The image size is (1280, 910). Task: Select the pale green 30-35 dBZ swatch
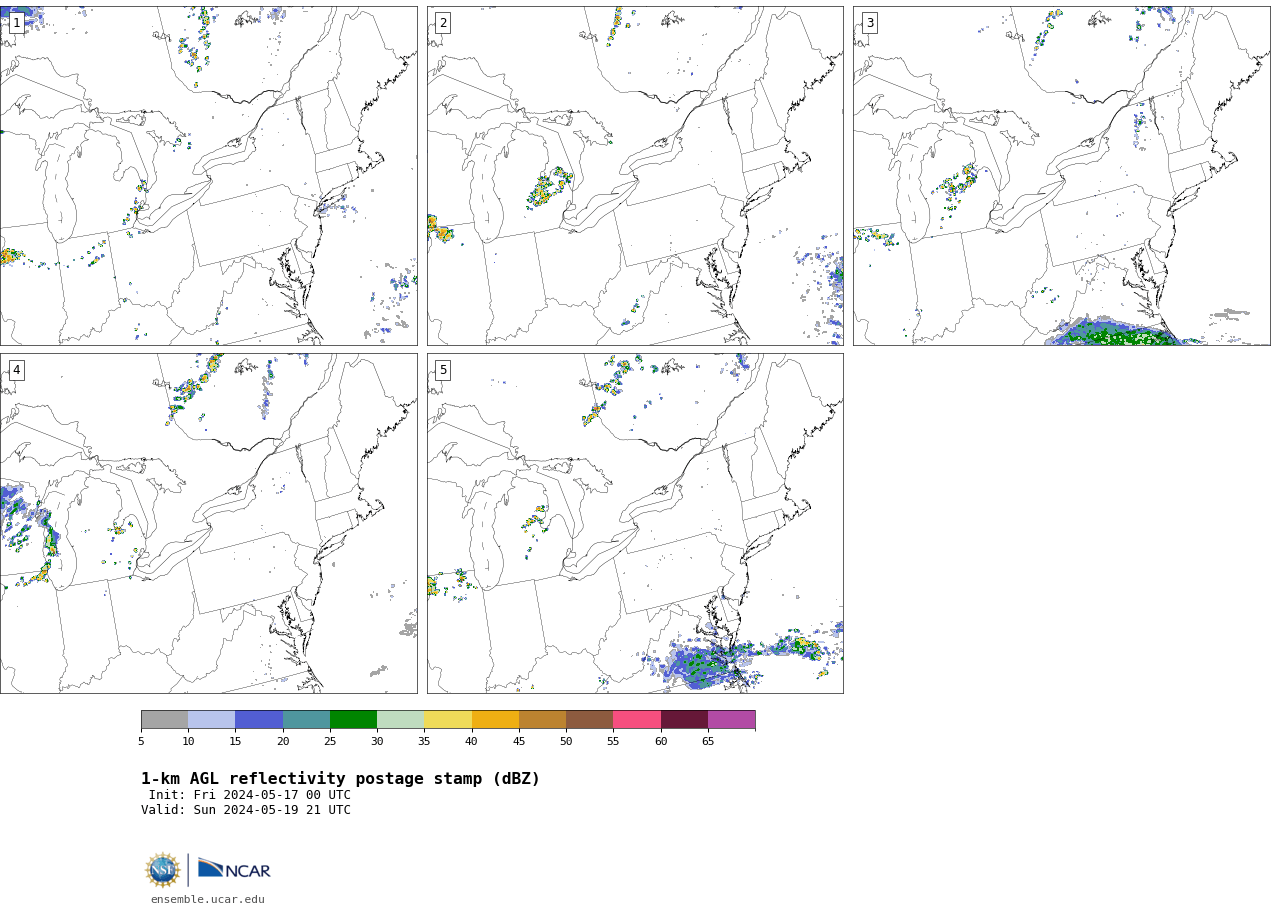coord(401,720)
